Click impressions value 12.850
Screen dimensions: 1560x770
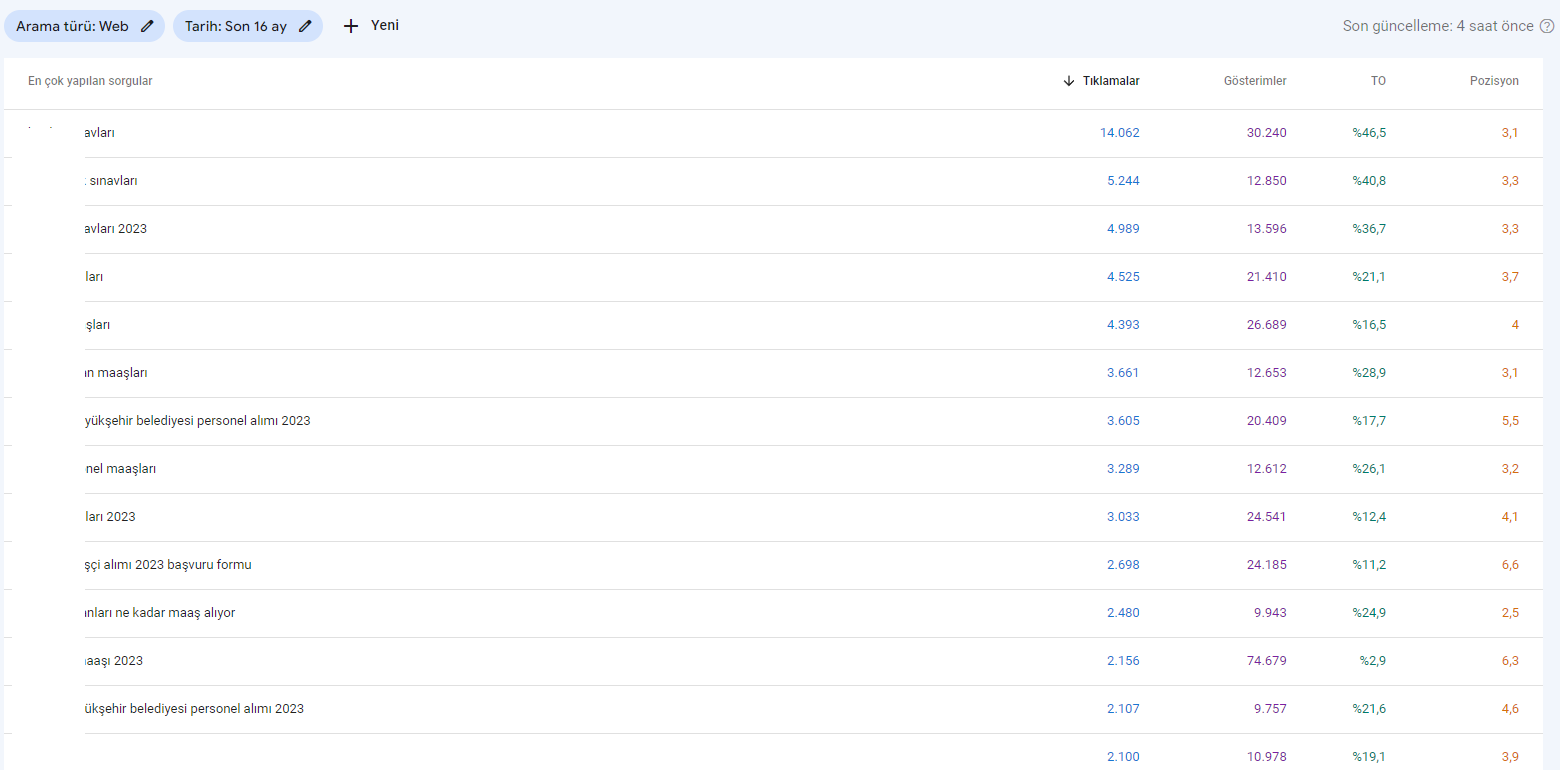coord(1266,181)
